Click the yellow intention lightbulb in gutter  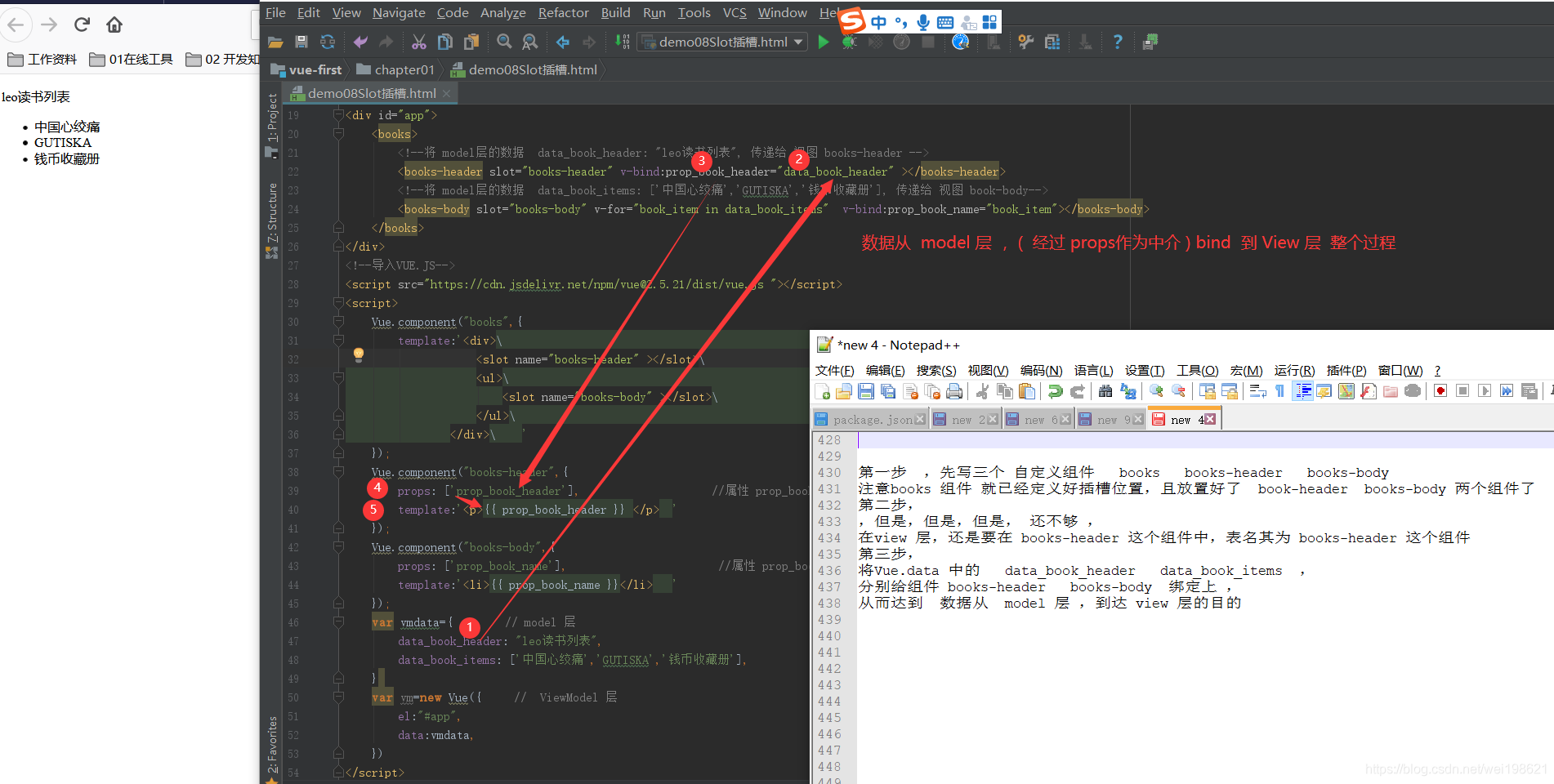358,354
